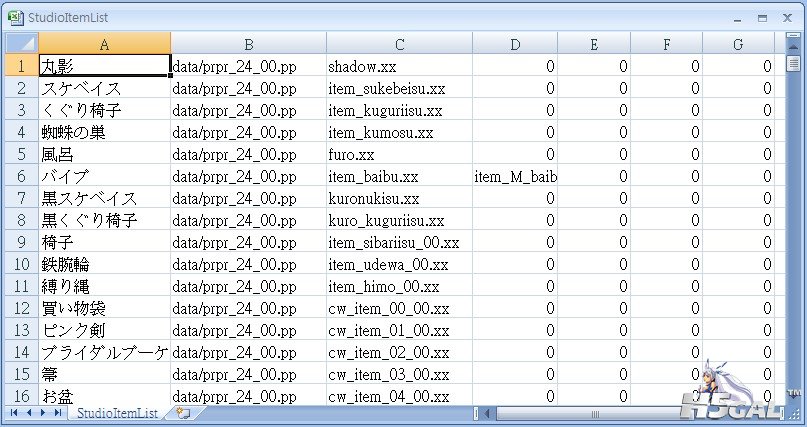Click the Select All corner button
The height and width of the screenshot is (427, 807).
pyautogui.click(x=21, y=43)
